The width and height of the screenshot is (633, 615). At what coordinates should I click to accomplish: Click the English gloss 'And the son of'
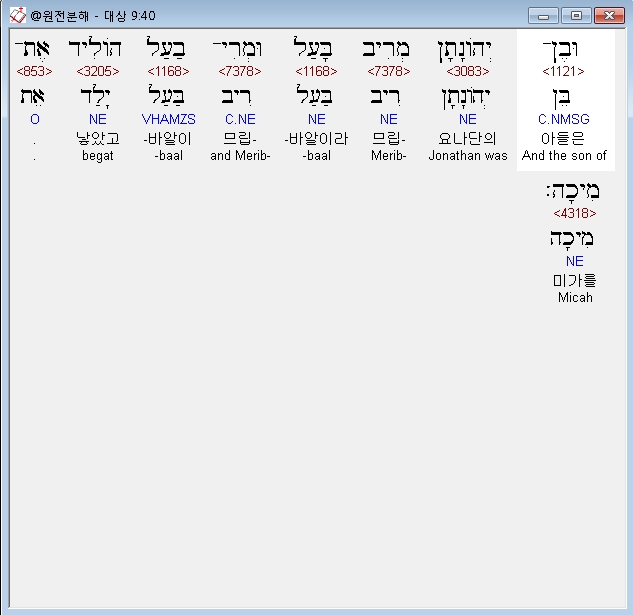click(x=564, y=155)
